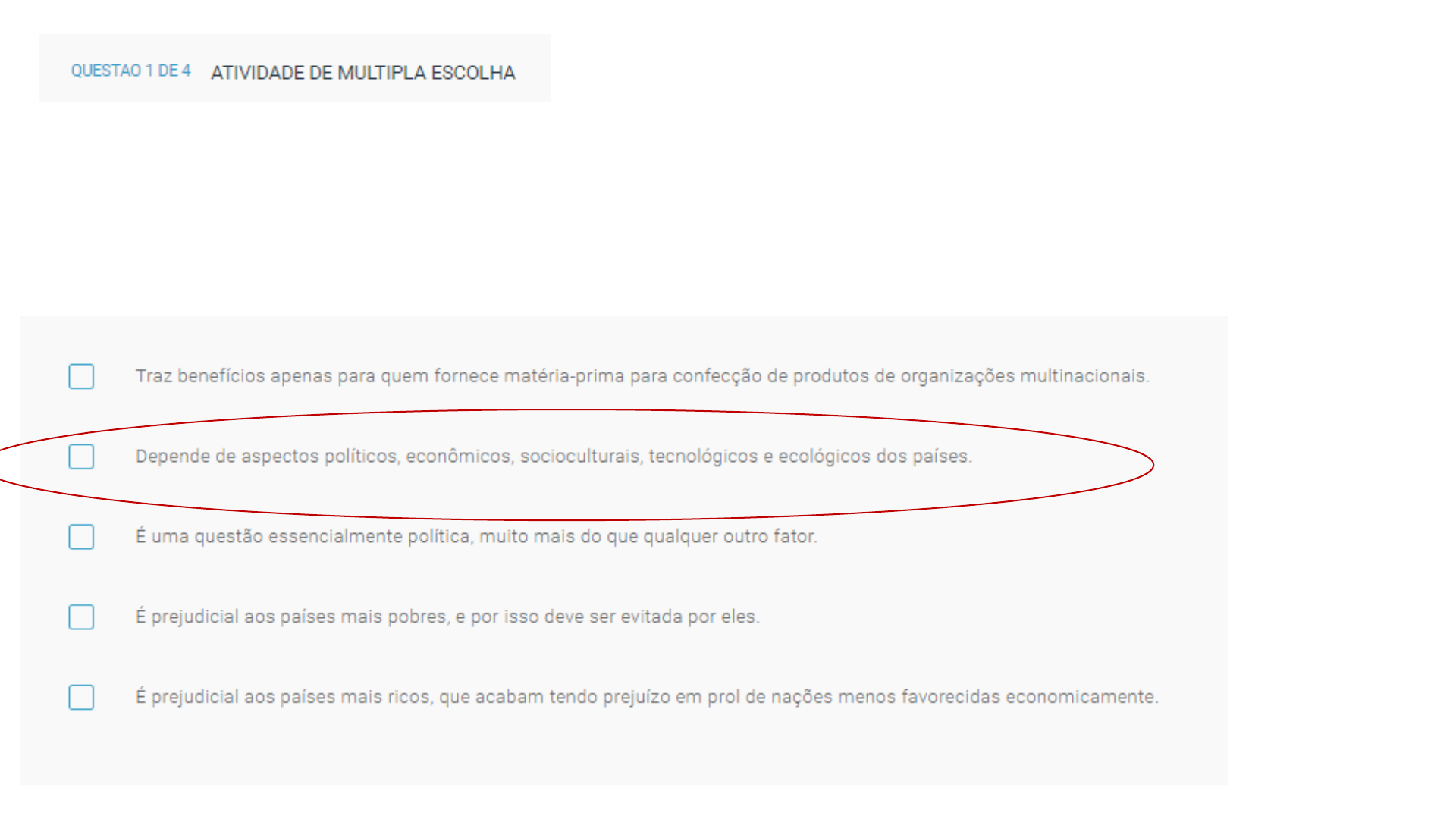Click 'ecológicos dos países' in the circled option
This screenshot has width=1456, height=819.
point(875,457)
